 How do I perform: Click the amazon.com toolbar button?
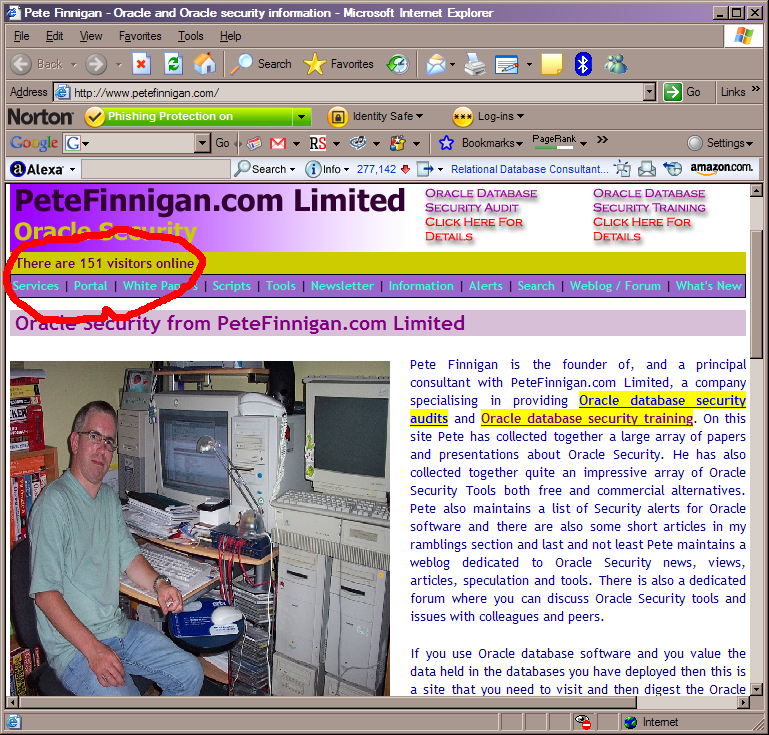tap(721, 168)
